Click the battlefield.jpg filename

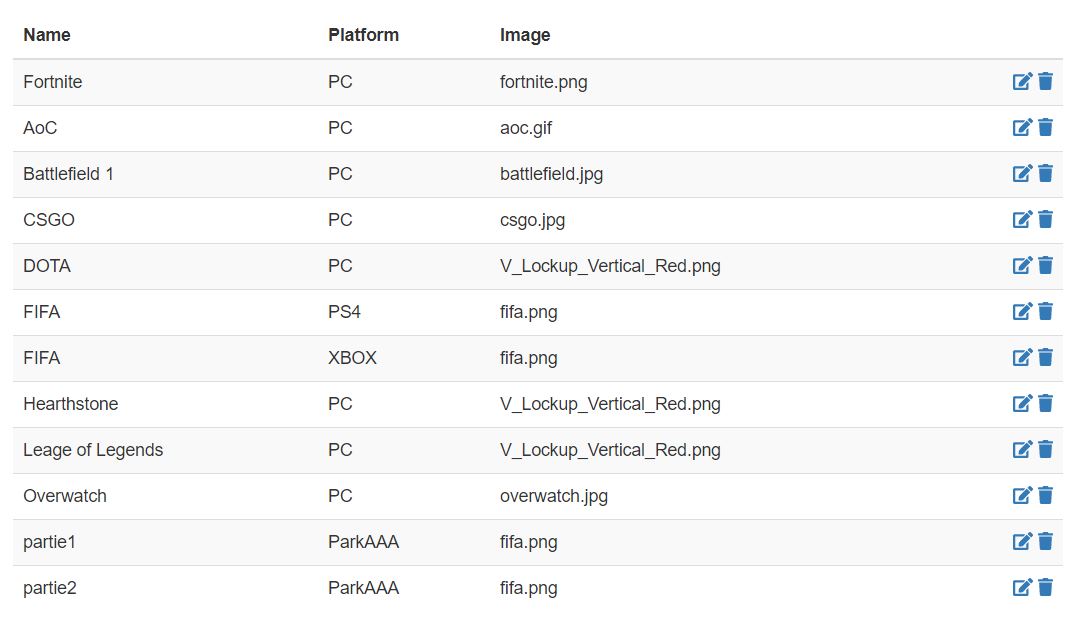(551, 175)
